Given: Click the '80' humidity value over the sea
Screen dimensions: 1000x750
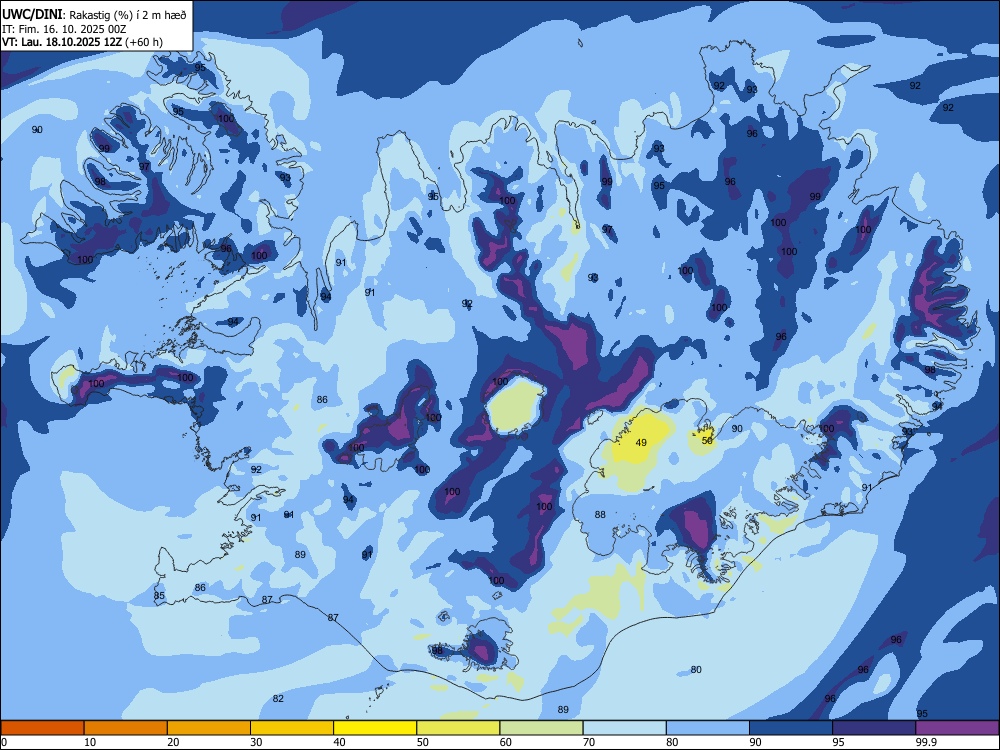Looking at the screenshot, I should click(x=696, y=669).
